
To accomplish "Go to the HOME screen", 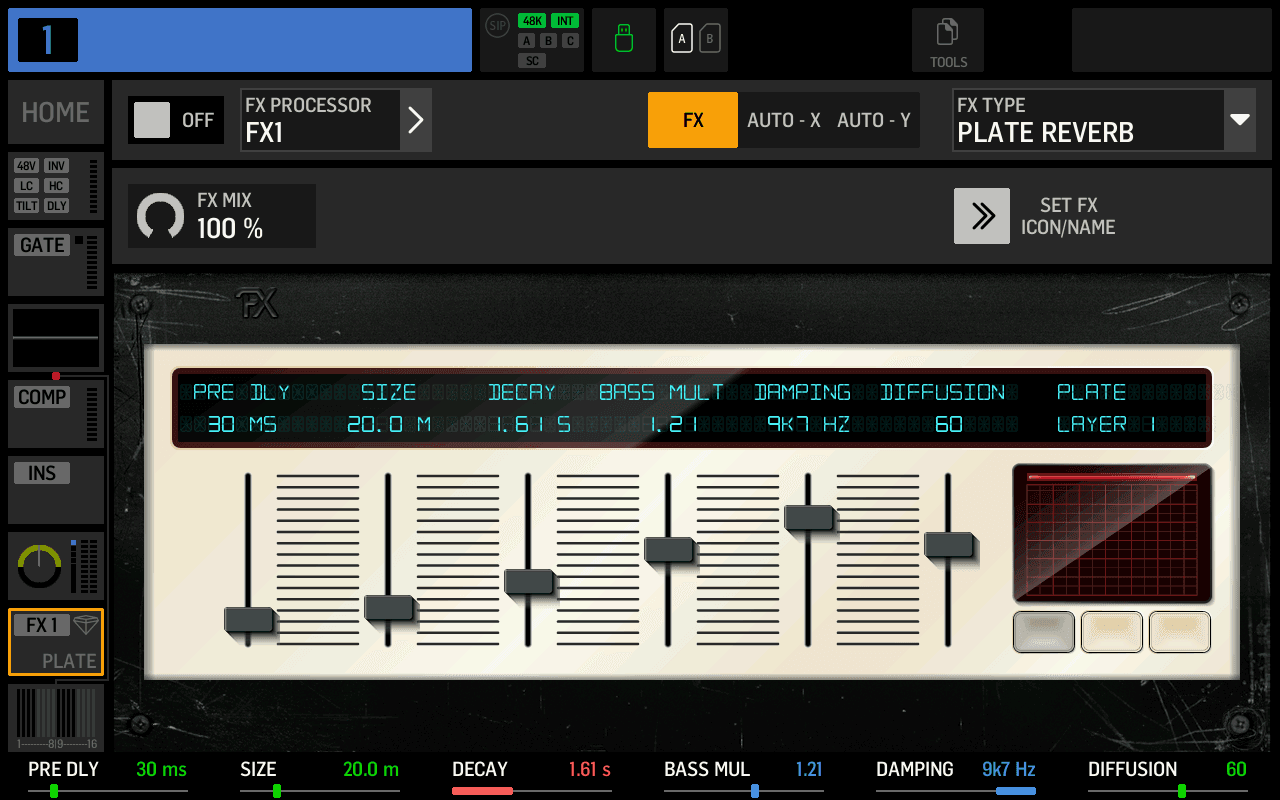I will [x=55, y=112].
